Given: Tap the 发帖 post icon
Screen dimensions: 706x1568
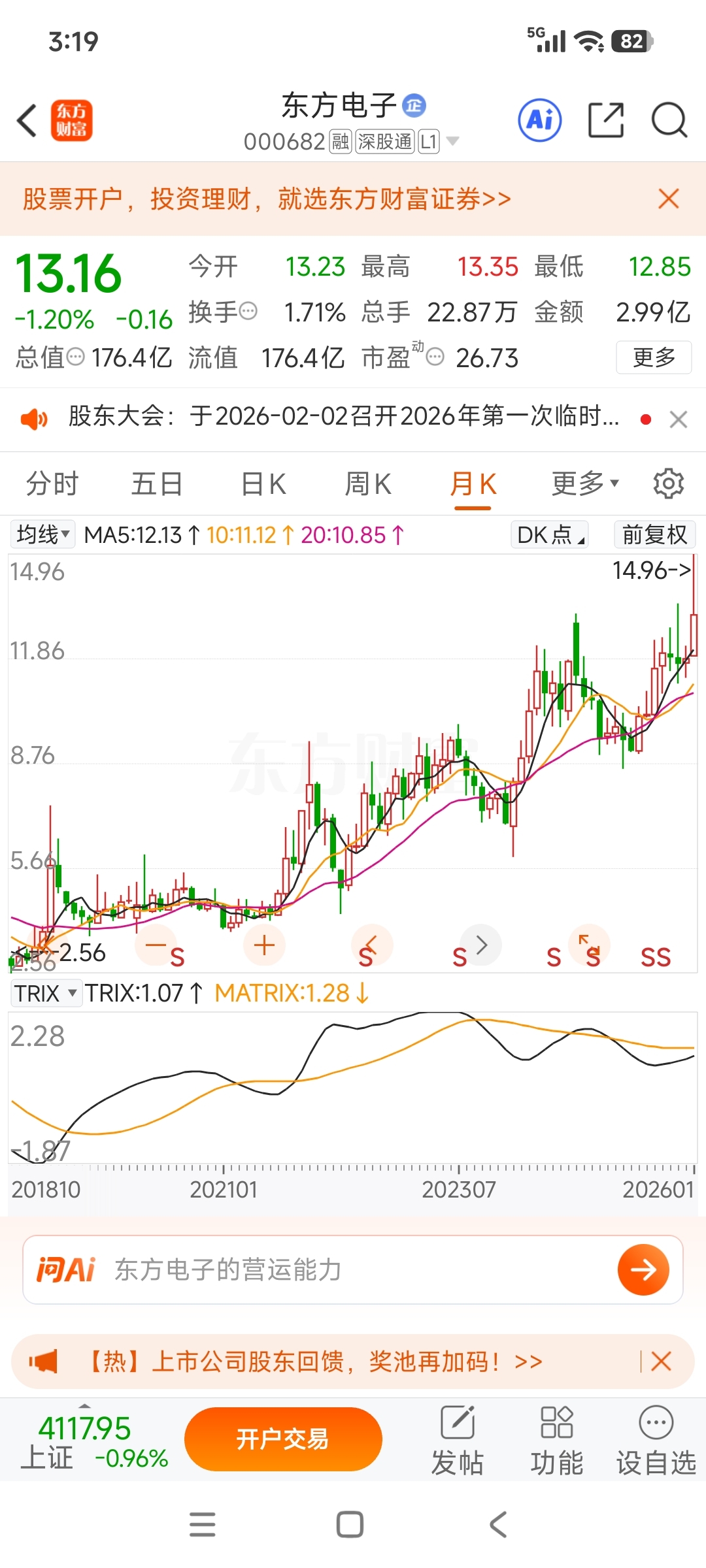Looking at the screenshot, I should click(x=458, y=1441).
